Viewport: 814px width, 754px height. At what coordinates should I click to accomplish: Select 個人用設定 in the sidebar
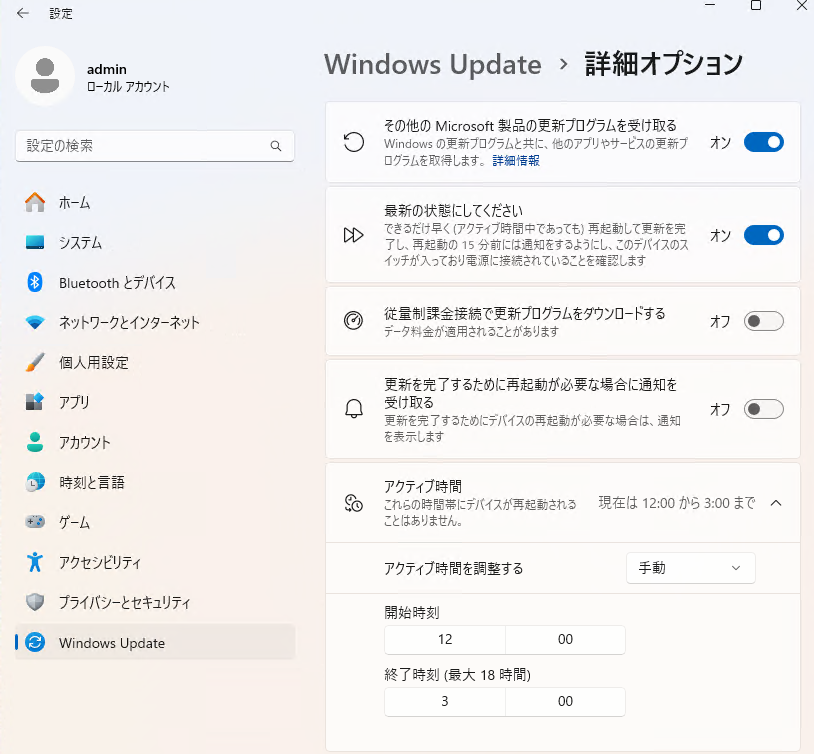155,362
